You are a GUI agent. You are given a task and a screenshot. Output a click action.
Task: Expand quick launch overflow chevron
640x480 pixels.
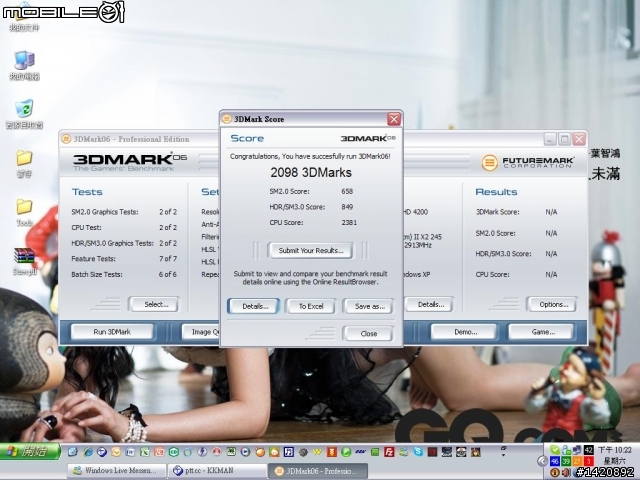[503, 451]
